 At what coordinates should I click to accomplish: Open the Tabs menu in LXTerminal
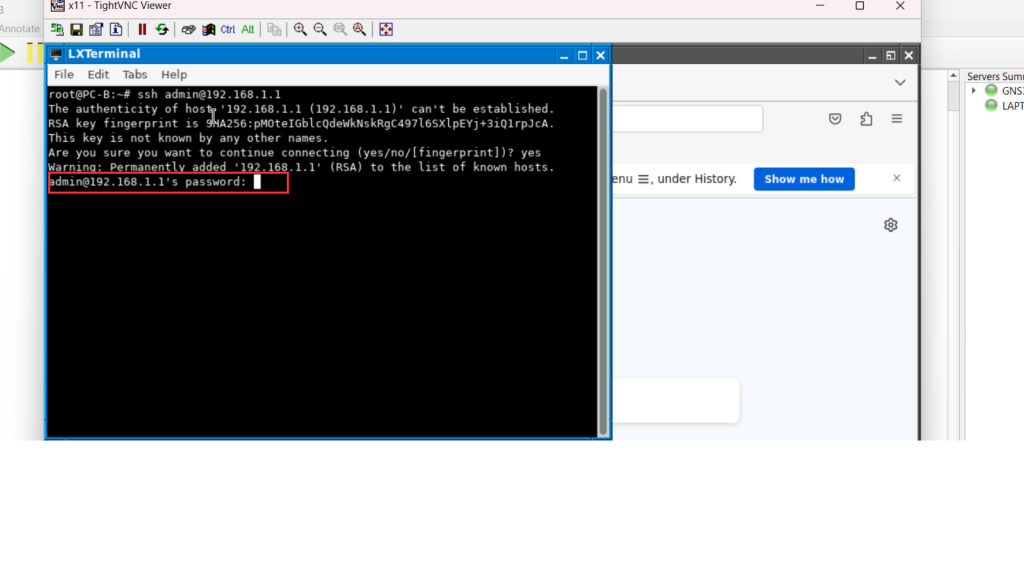click(135, 74)
